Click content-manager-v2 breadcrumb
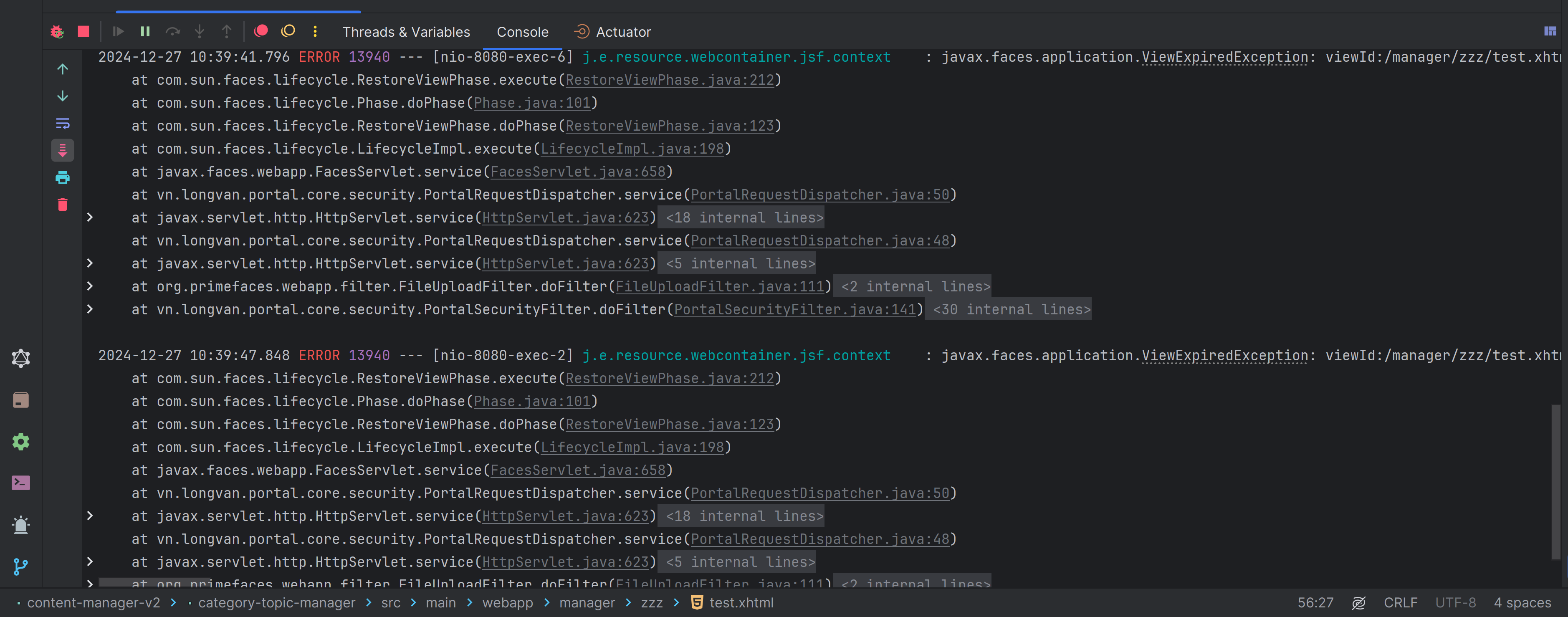The image size is (1568, 617). (93, 602)
